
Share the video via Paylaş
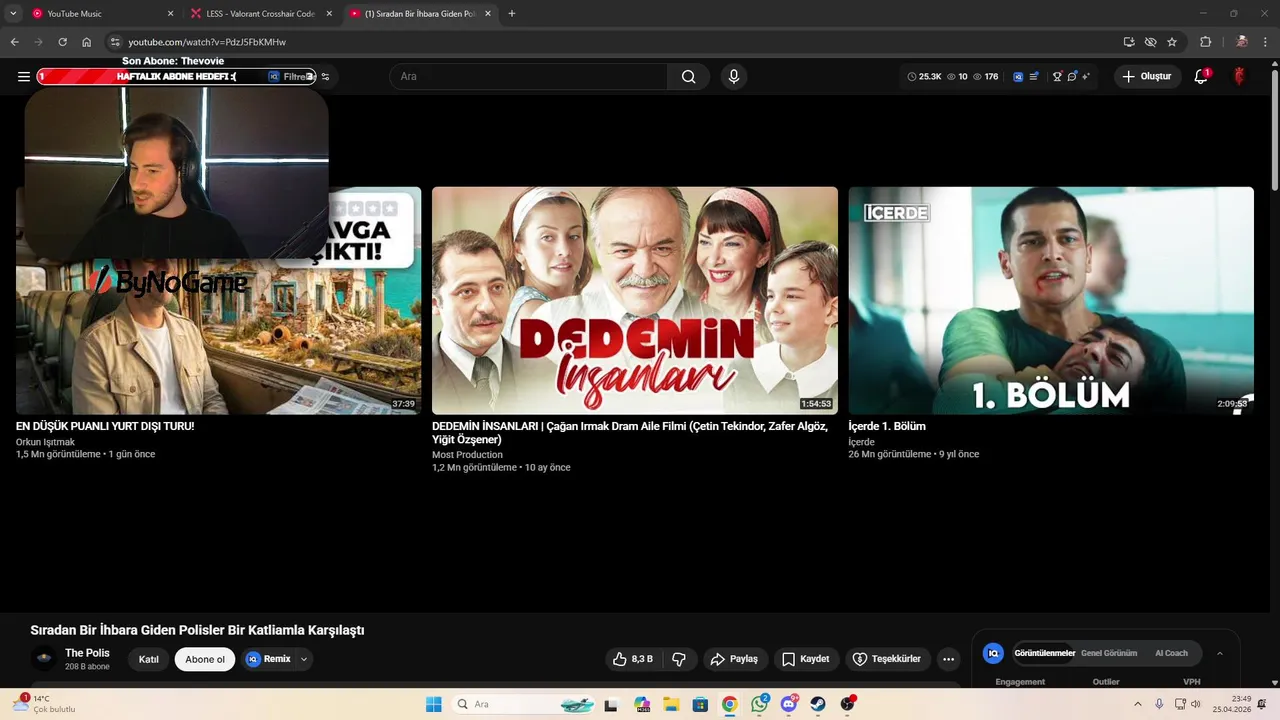(734, 659)
